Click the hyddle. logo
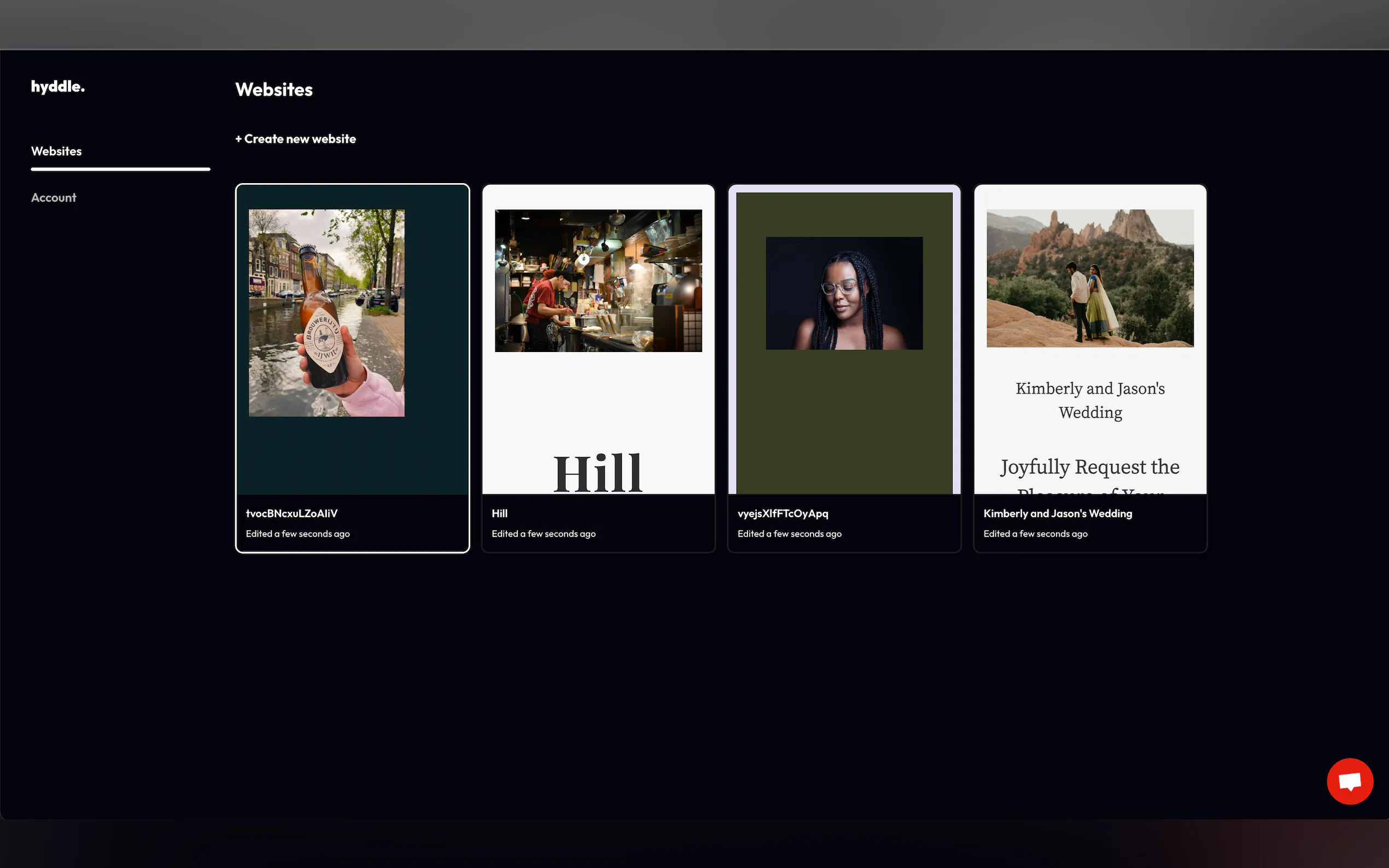 [57, 87]
